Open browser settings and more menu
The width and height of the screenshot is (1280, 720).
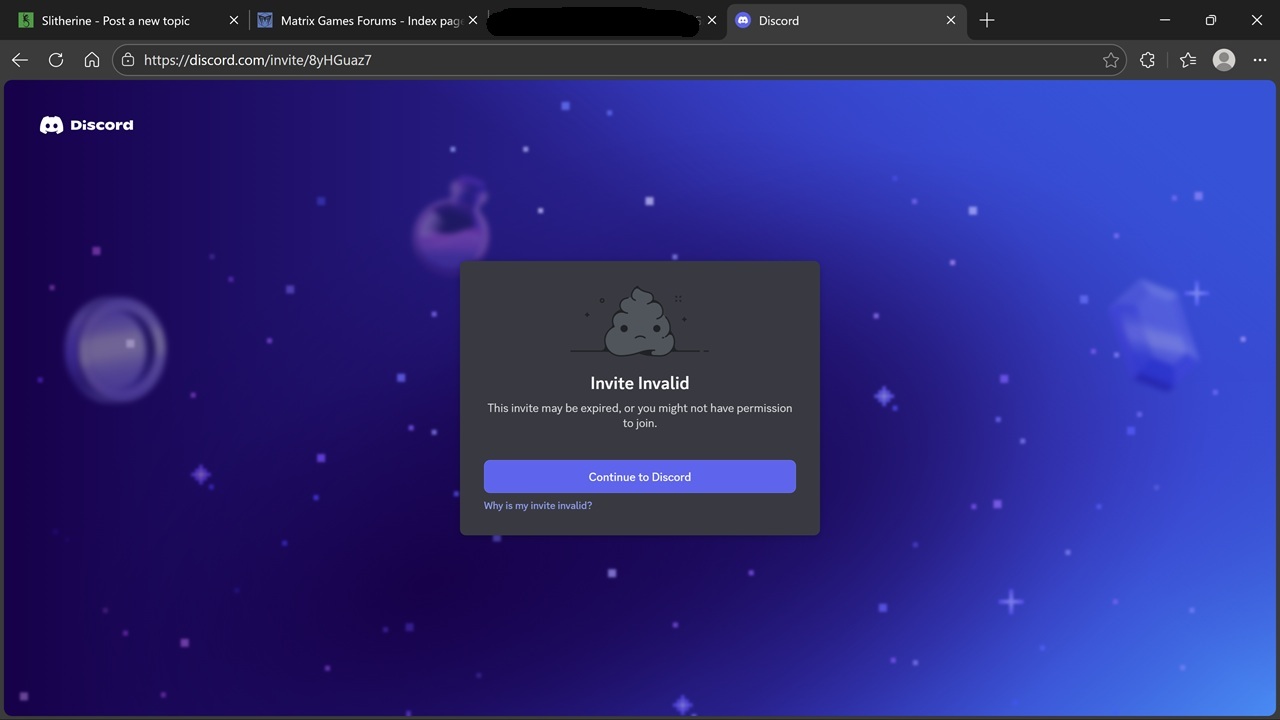tap(1259, 60)
